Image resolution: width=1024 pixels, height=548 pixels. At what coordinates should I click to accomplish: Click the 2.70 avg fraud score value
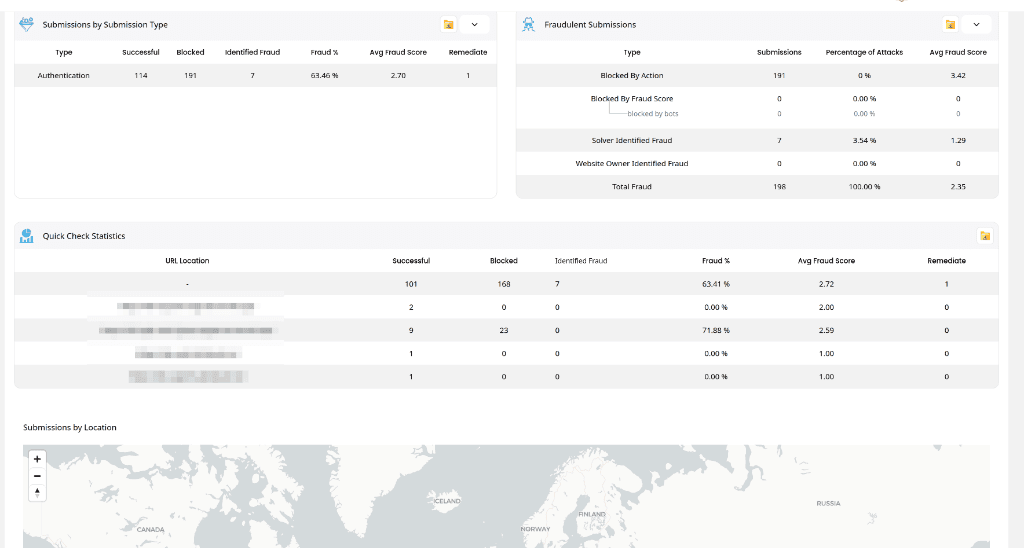[x=398, y=76]
